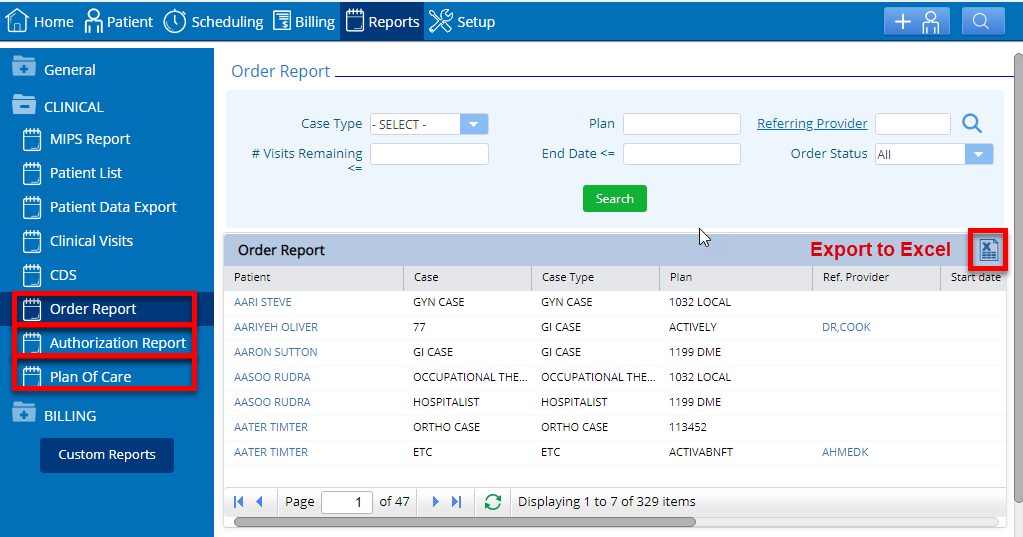Open patient AARON SUTTON

[x=276, y=352]
